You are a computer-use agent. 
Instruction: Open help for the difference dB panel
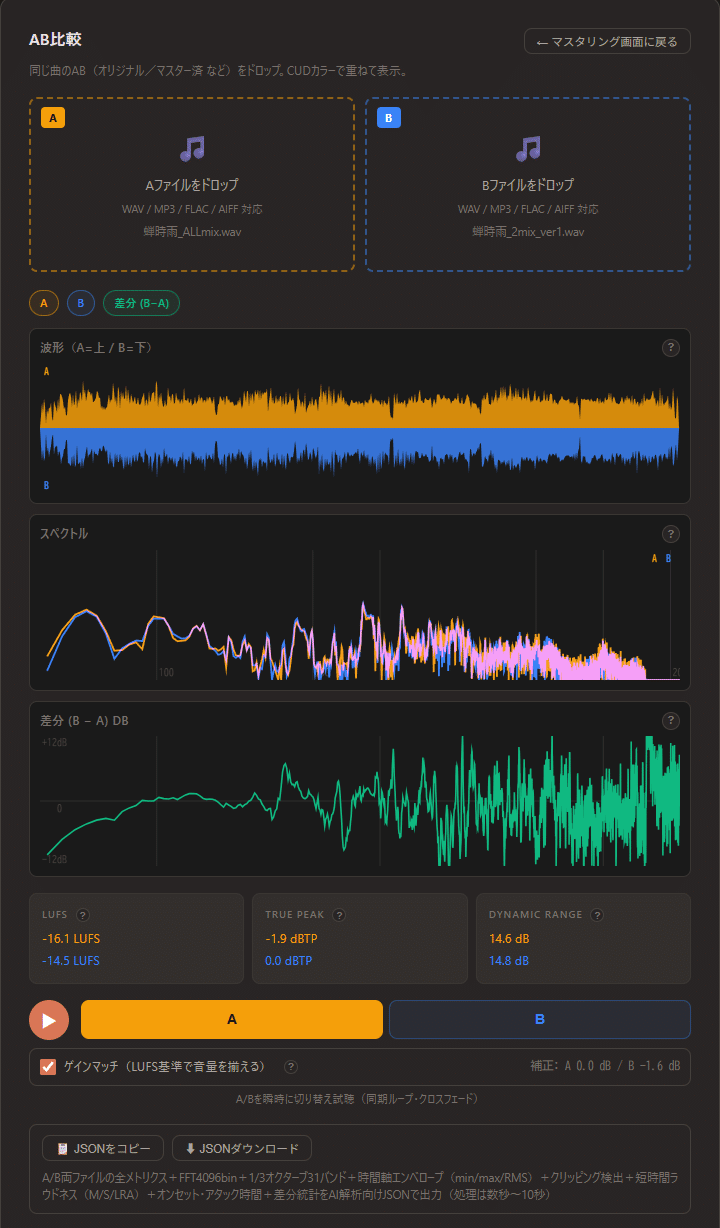[x=671, y=720]
